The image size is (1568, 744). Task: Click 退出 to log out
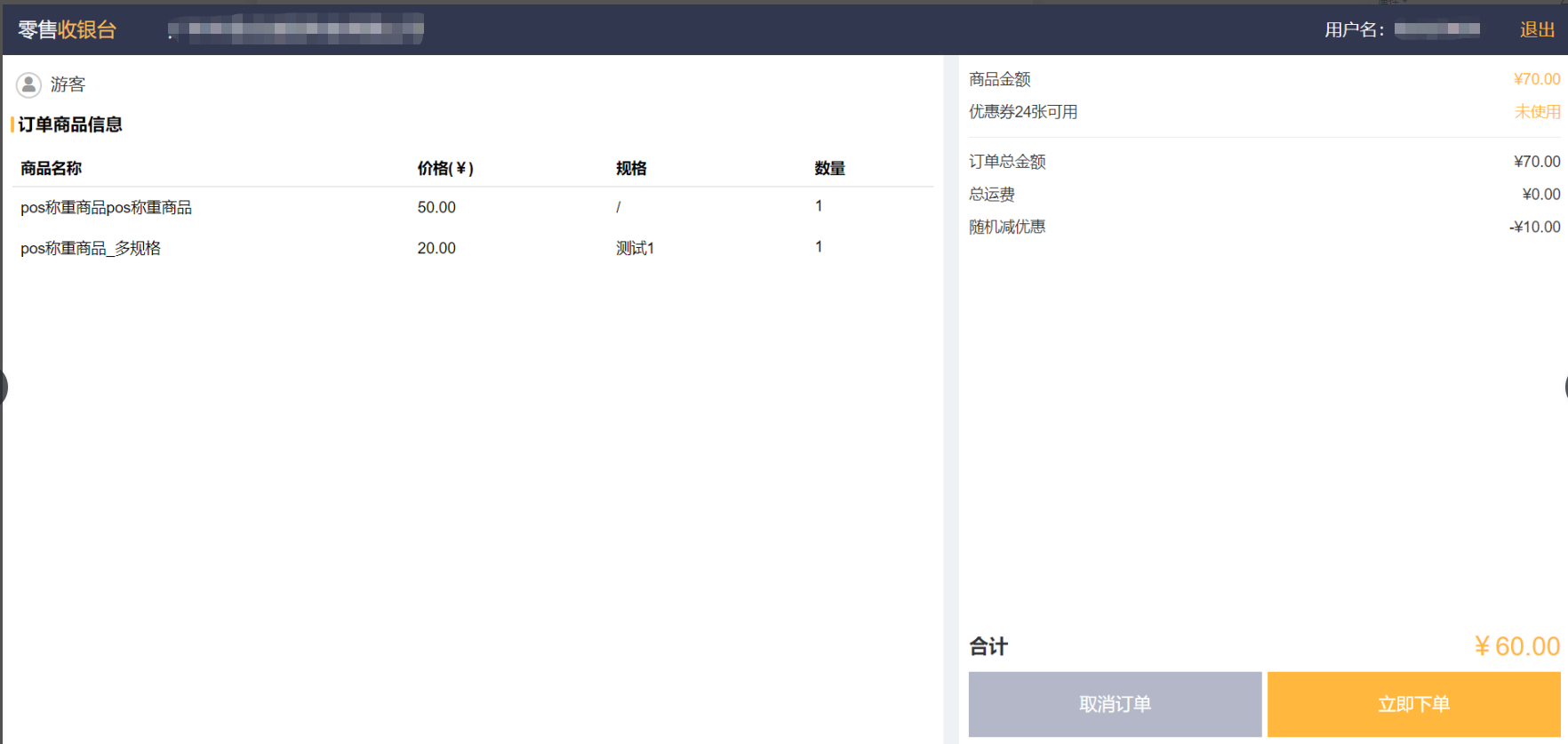coord(1537,30)
